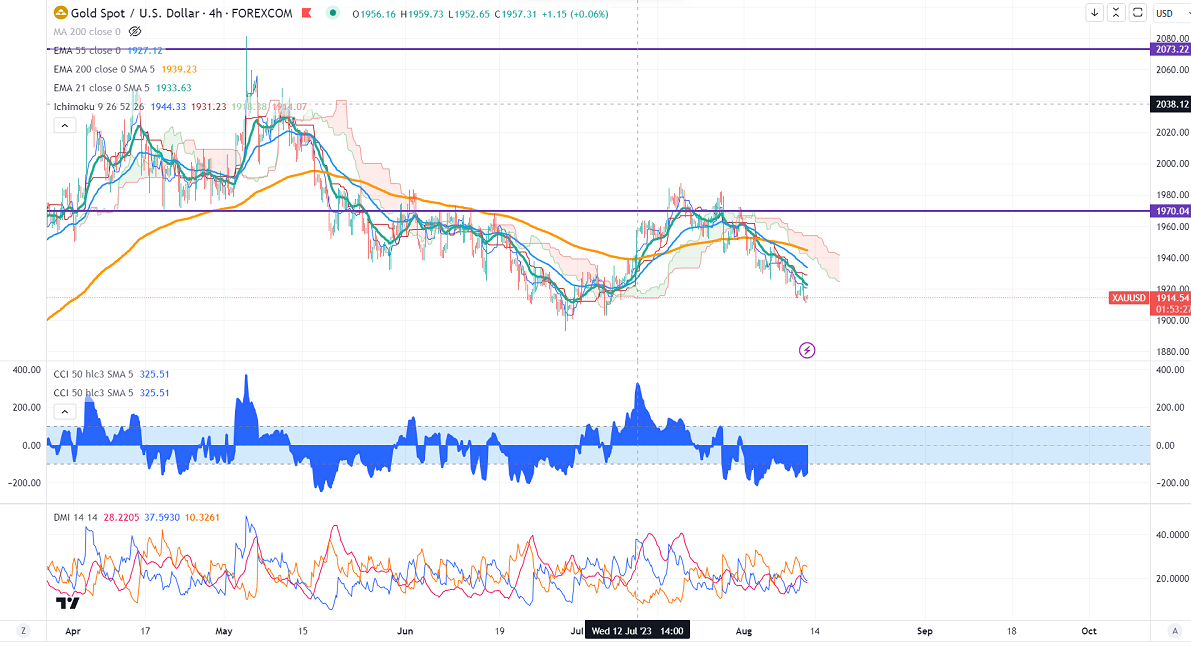Click the down arrow button near USD
1191x646 pixels.
(1096, 13)
